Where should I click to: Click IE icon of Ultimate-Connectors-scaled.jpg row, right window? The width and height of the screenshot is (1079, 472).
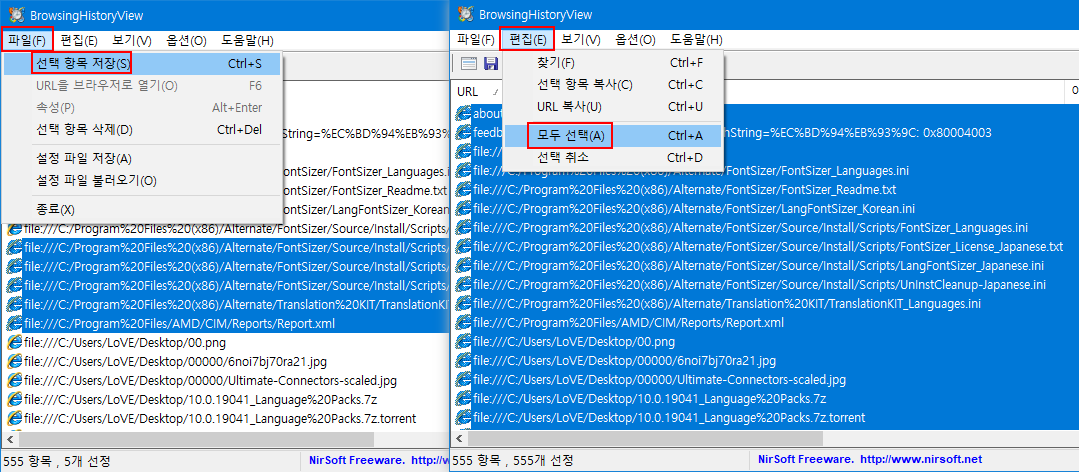(464, 380)
